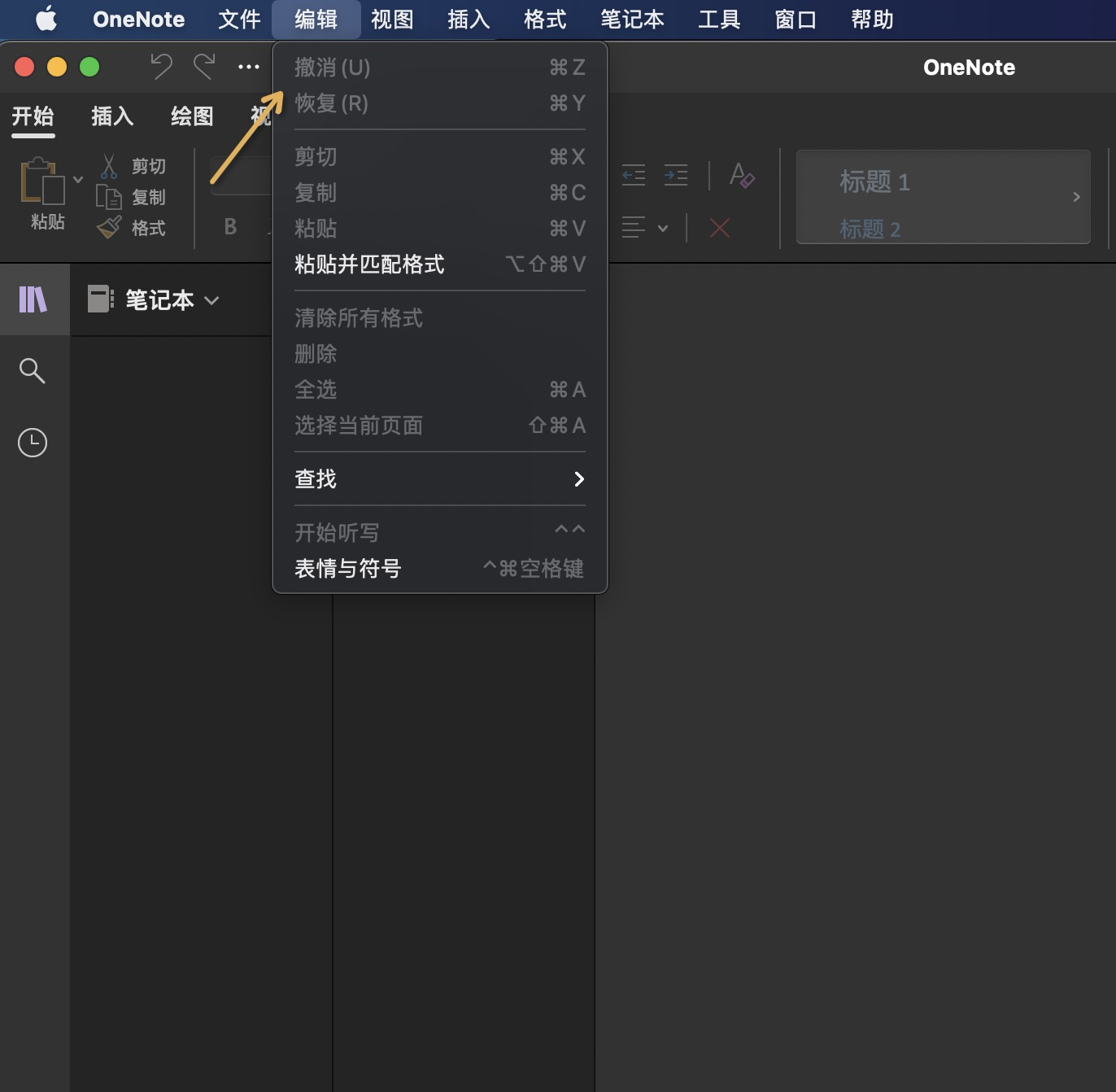
Task: Open the OneNote application menu
Action: click(x=139, y=19)
